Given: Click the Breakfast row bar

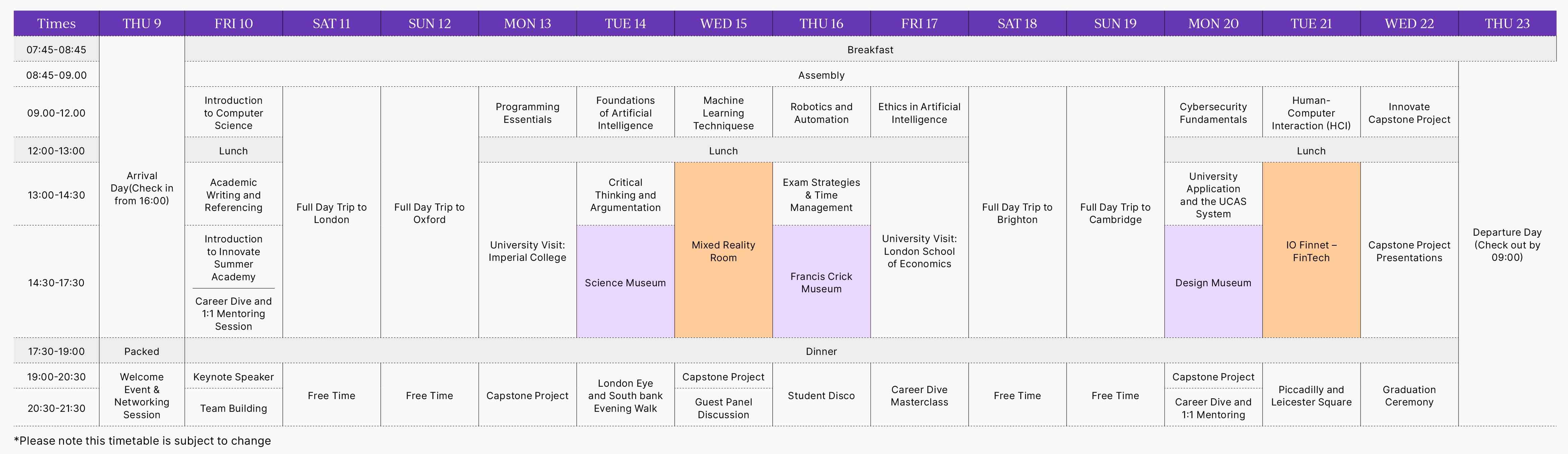Looking at the screenshot, I should point(870,49).
